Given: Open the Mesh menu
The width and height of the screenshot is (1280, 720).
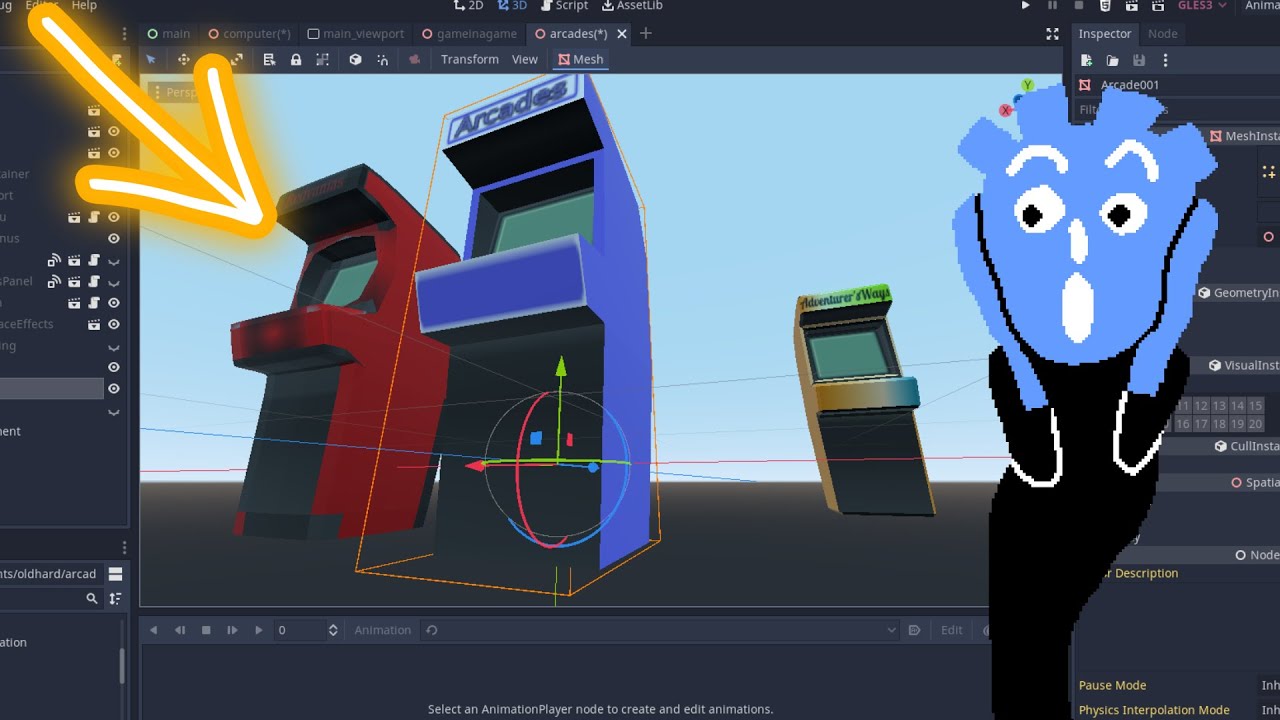Looking at the screenshot, I should [x=580, y=60].
